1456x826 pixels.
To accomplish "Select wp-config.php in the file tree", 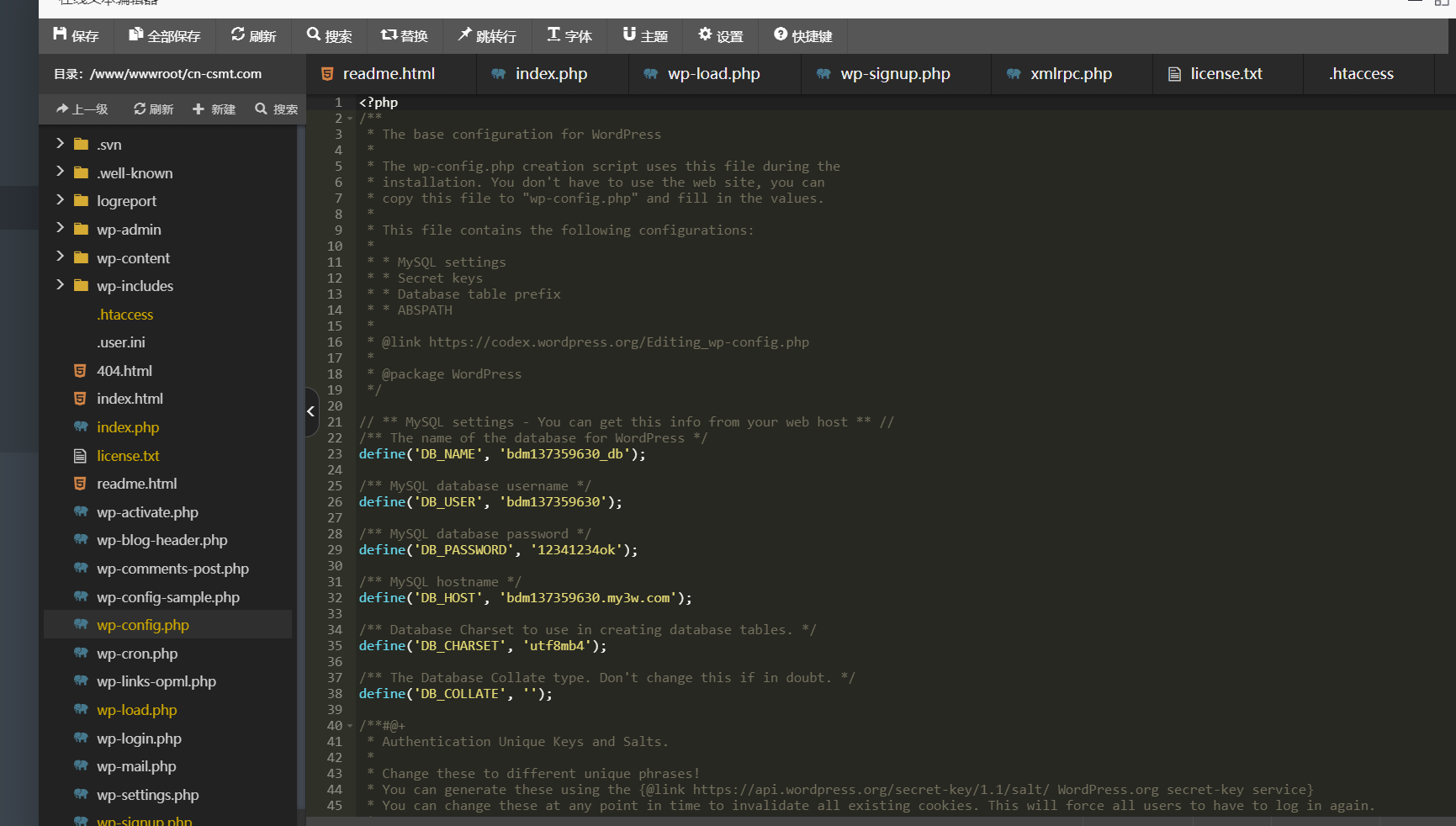I will pos(167,624).
